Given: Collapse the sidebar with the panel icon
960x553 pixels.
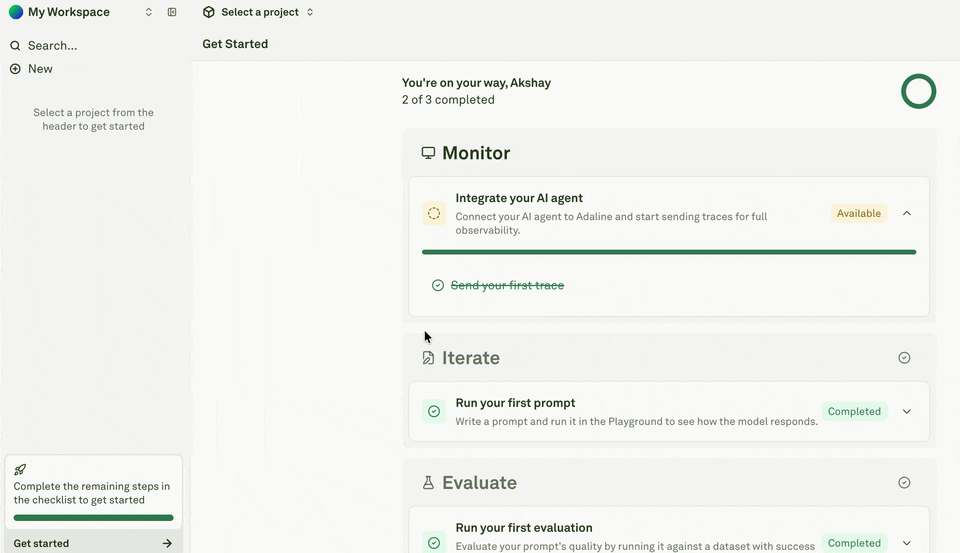Looking at the screenshot, I should coord(172,12).
